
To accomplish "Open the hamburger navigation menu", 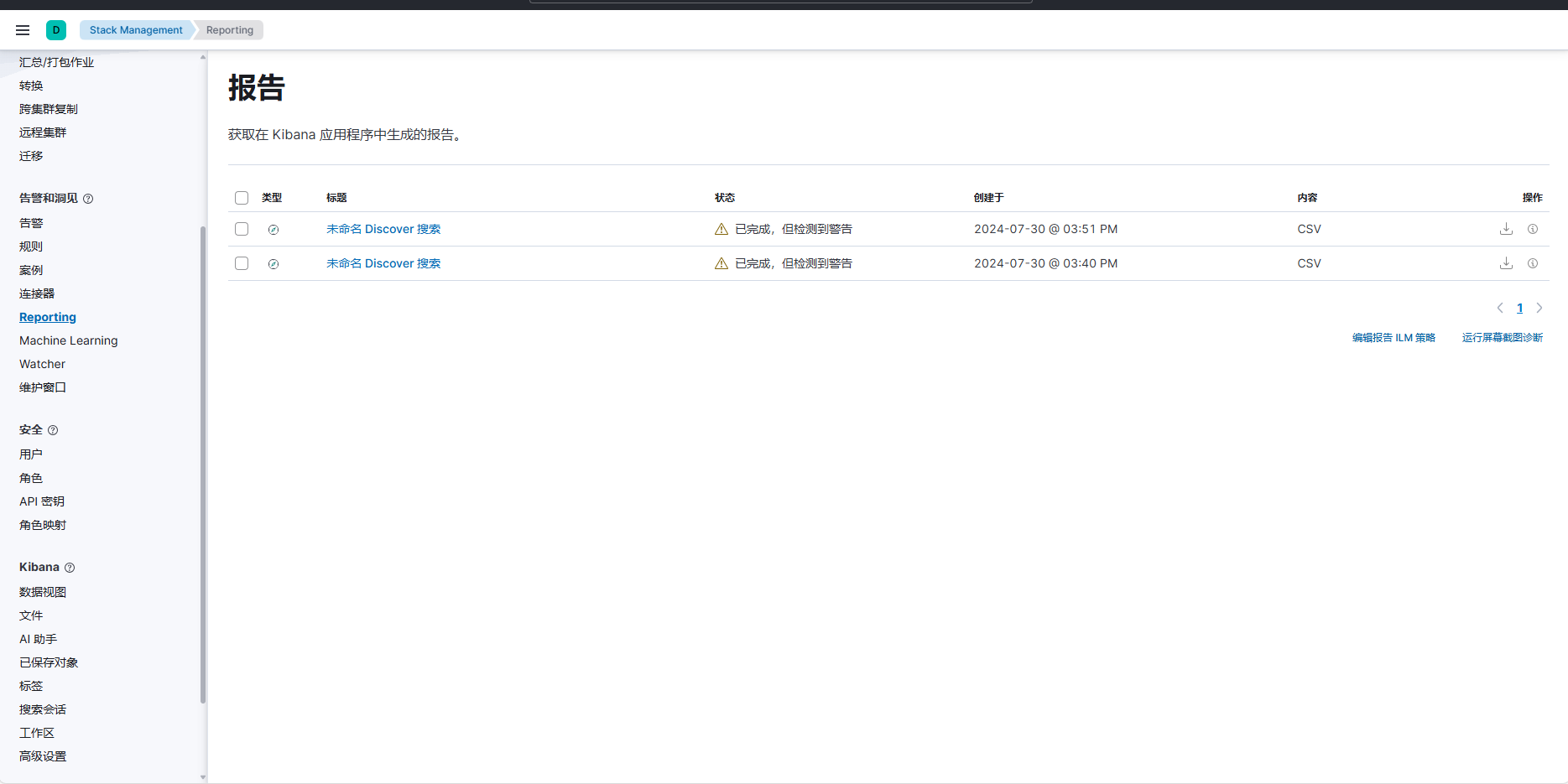I will (x=23, y=30).
